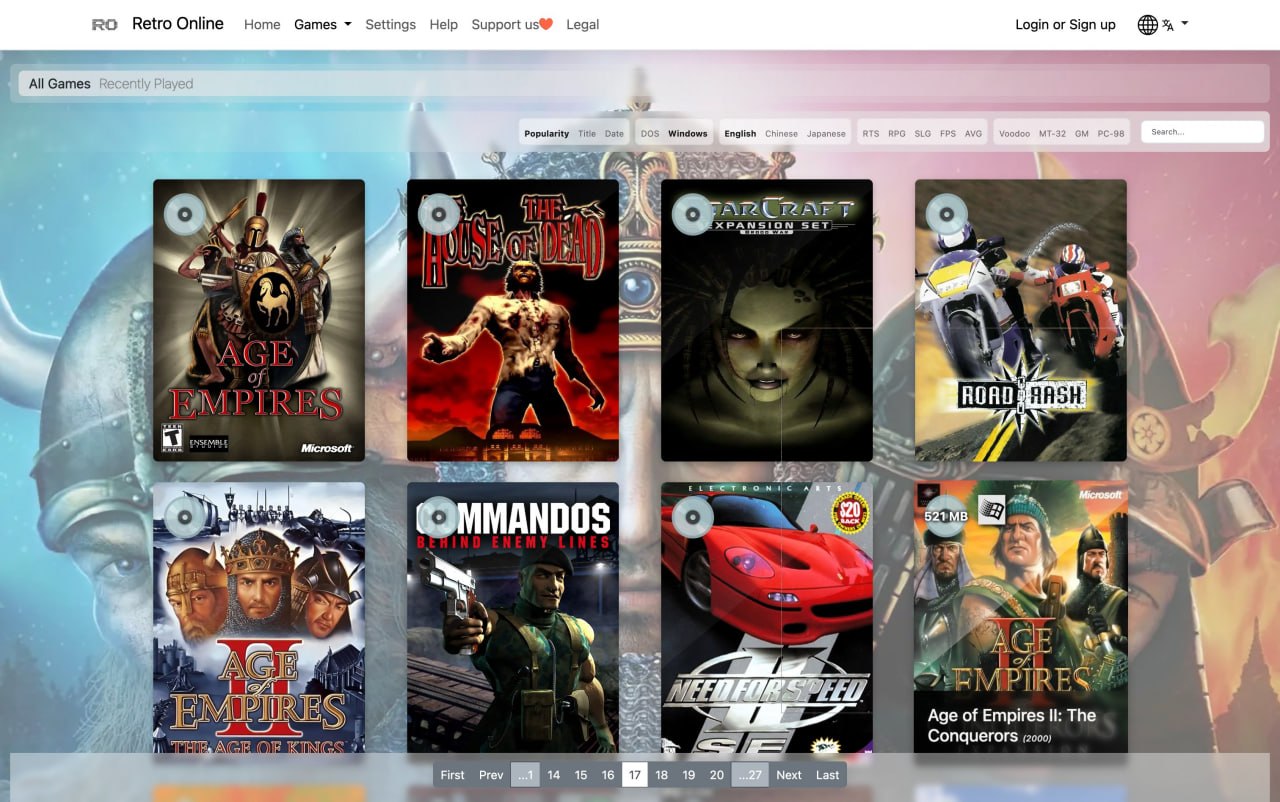Sort games by Date

[x=614, y=133]
